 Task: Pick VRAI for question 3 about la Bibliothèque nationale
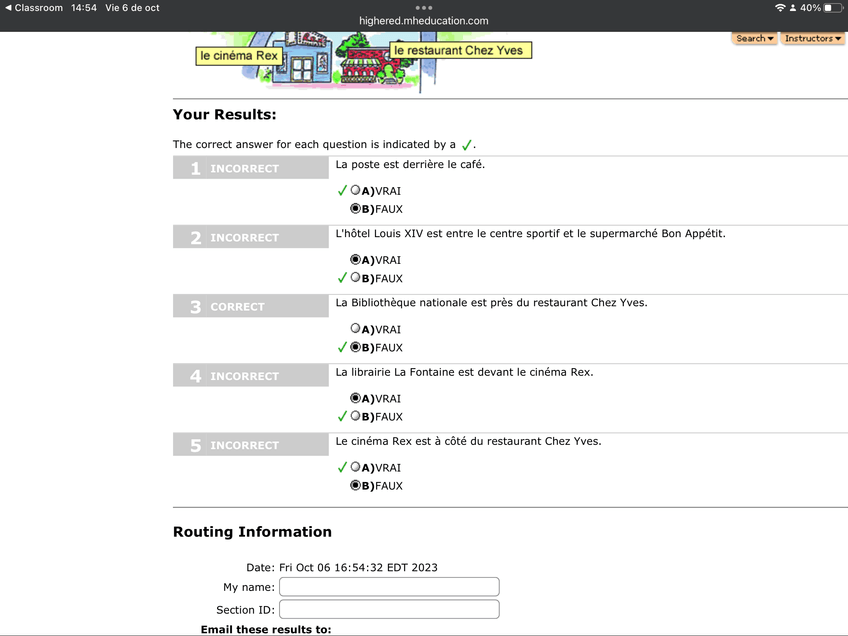click(355, 328)
